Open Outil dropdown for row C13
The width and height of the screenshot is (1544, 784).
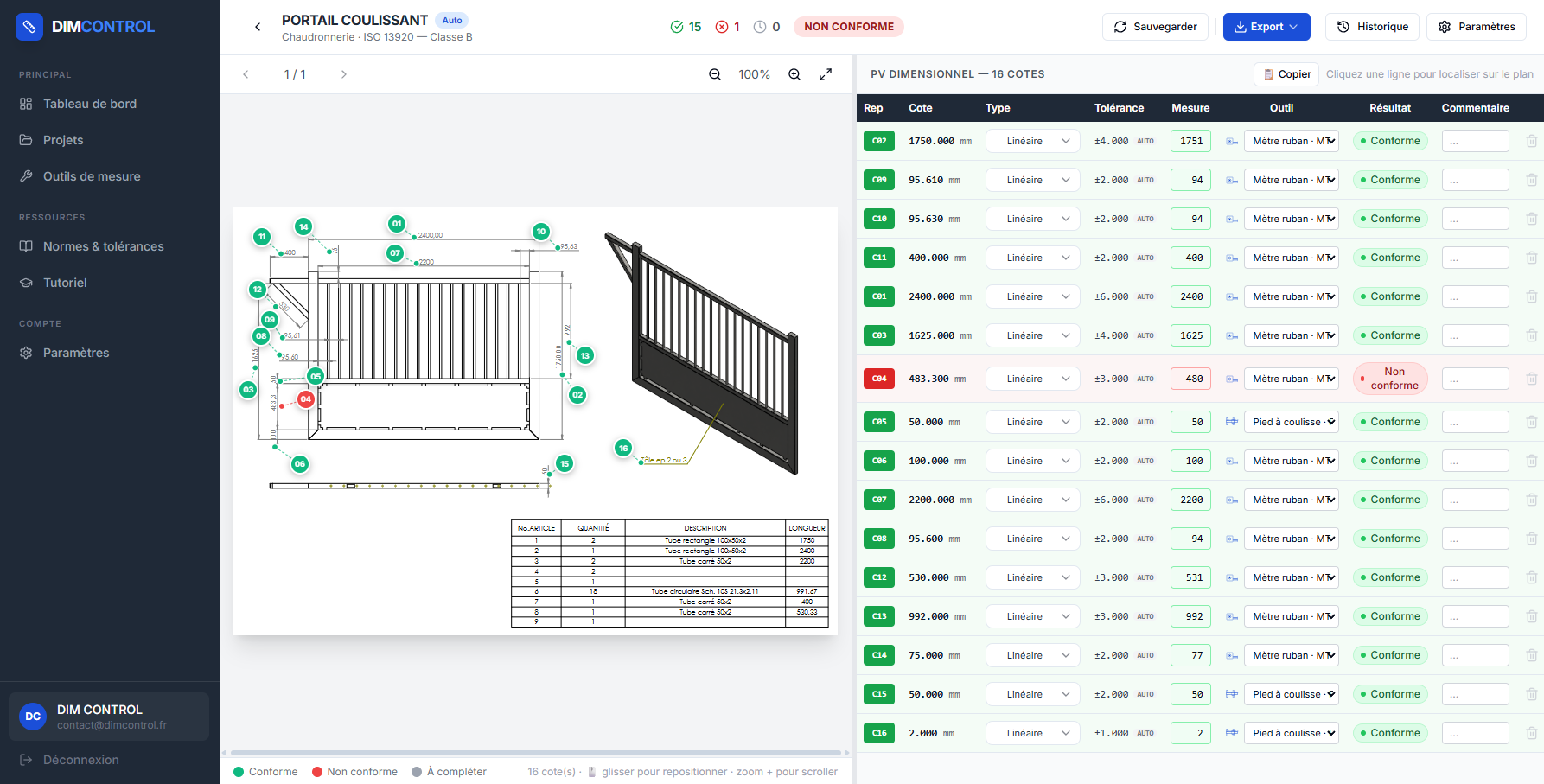coord(1292,616)
